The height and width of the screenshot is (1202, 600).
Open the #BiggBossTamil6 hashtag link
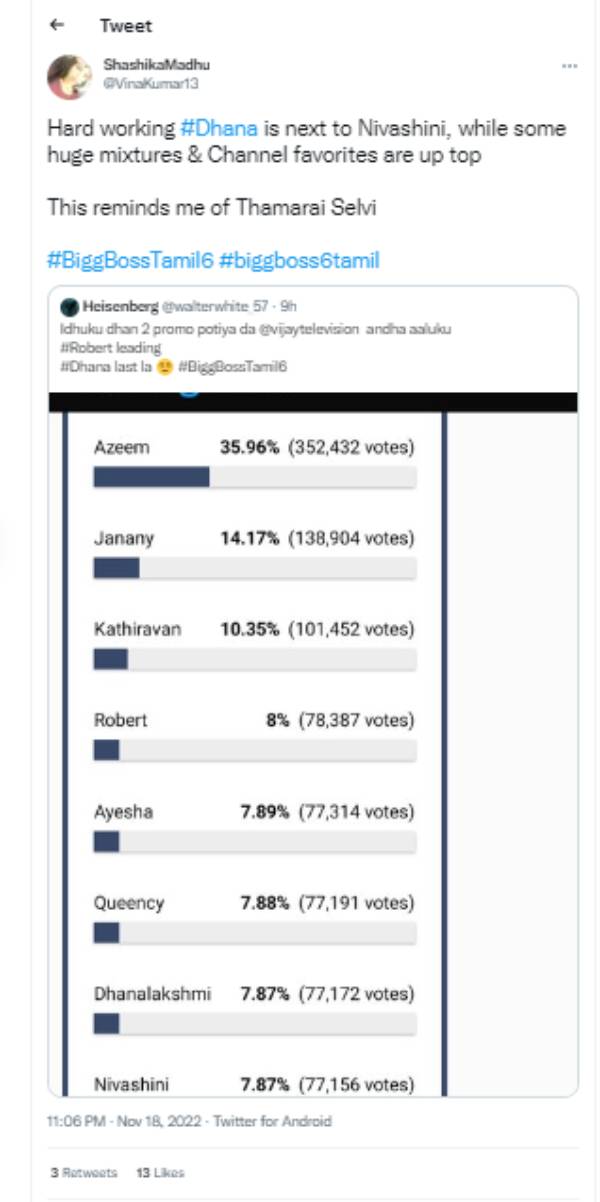coord(128,261)
